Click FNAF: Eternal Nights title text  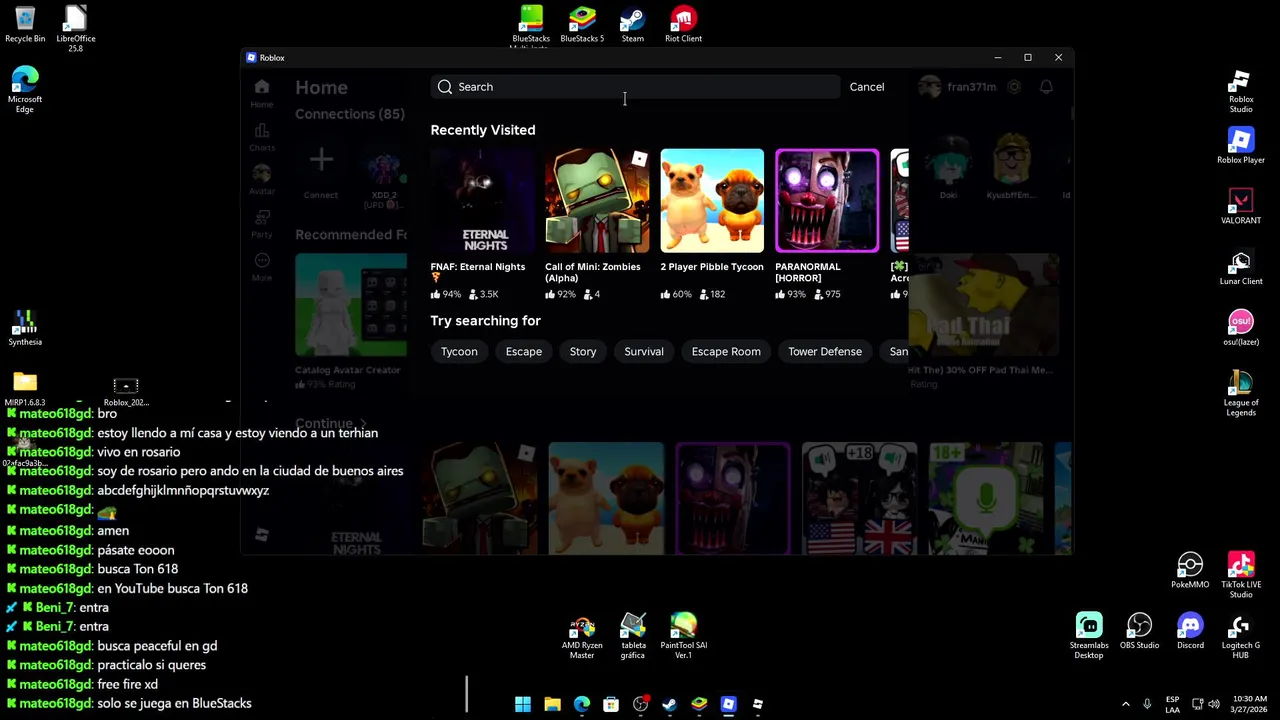tap(478, 267)
